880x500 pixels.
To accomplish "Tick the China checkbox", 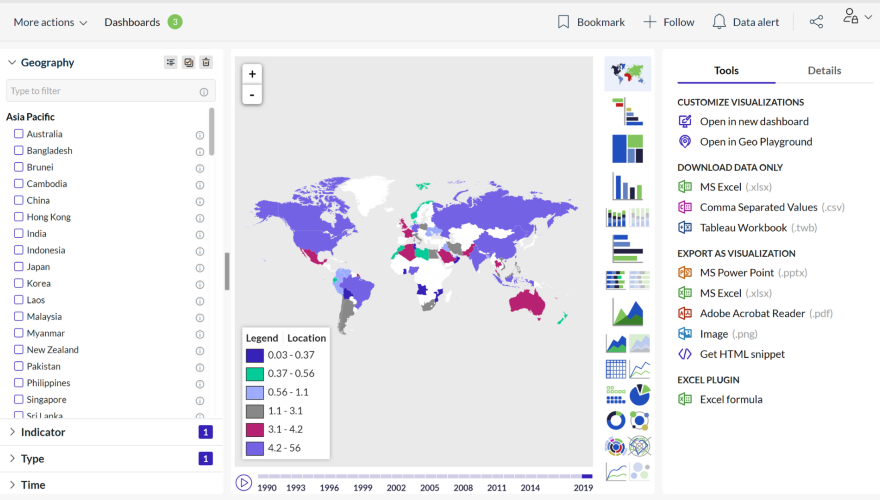I will tap(19, 200).
